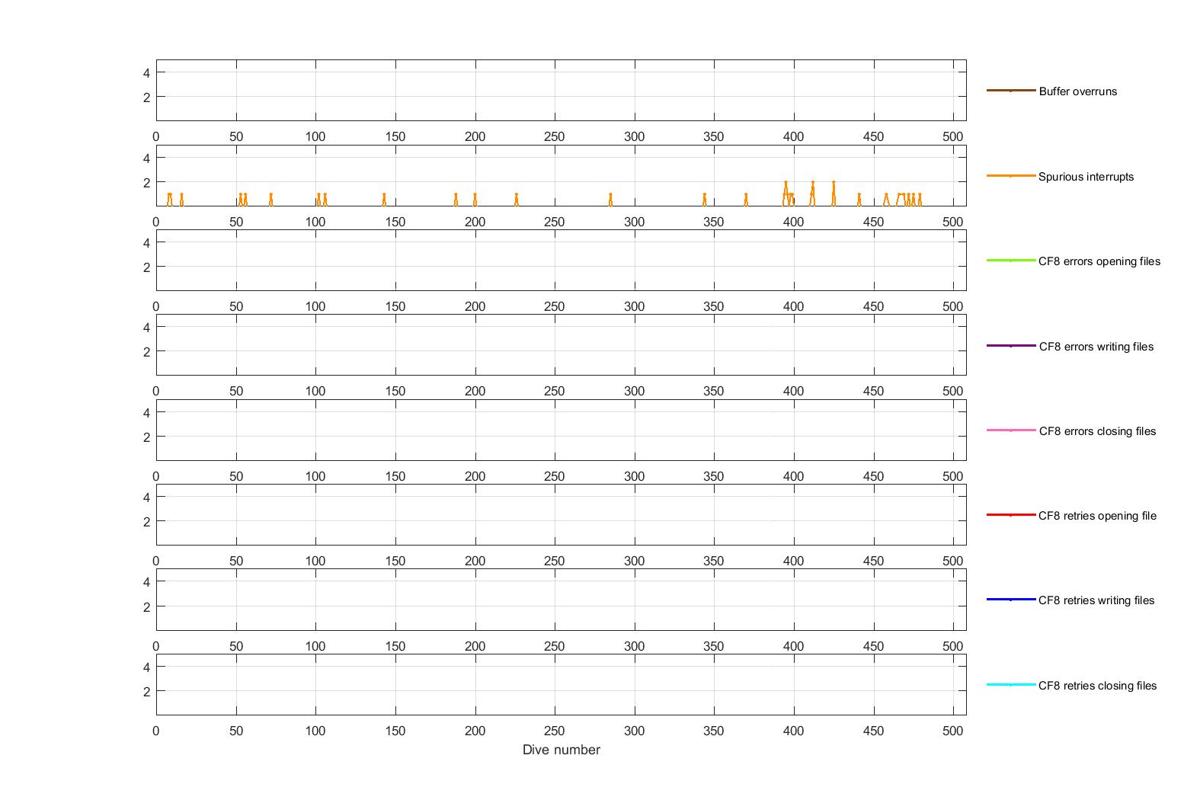Click the red CF8 retries opening legend line
Screen dimensions: 1200x804
pyautogui.click(x=1010, y=515)
